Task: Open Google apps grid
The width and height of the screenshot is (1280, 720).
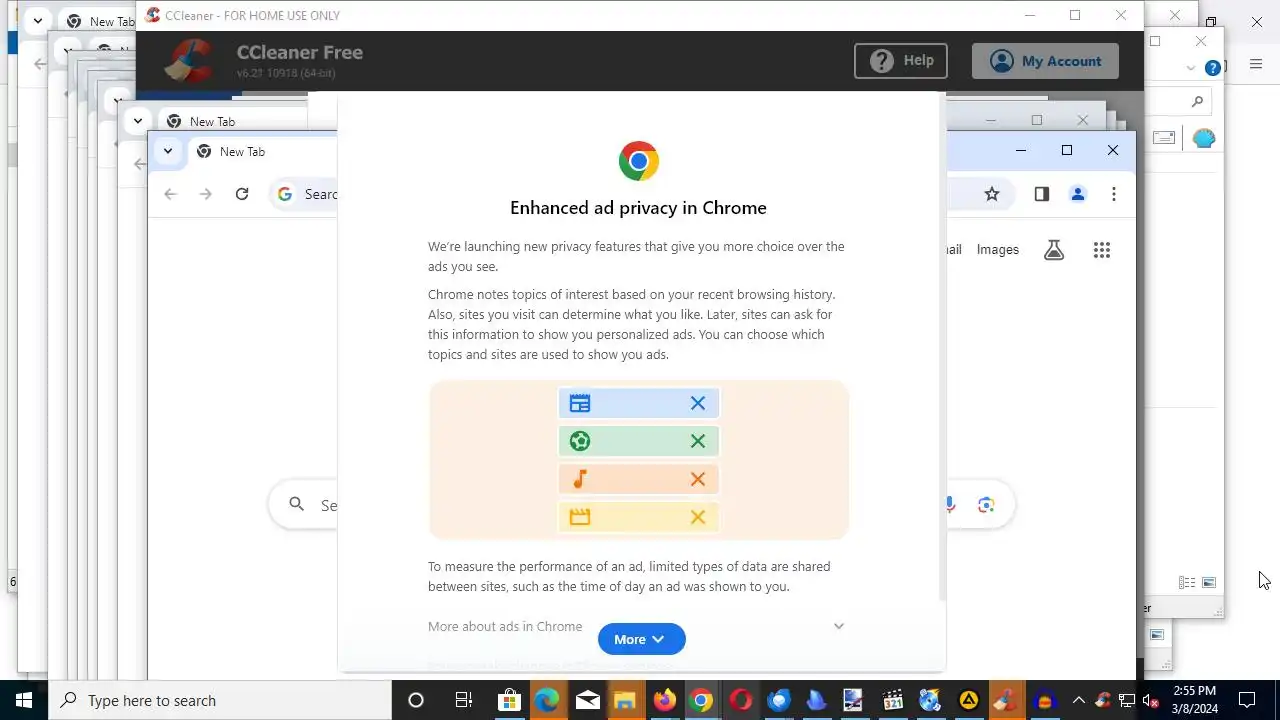Action: tap(1102, 250)
